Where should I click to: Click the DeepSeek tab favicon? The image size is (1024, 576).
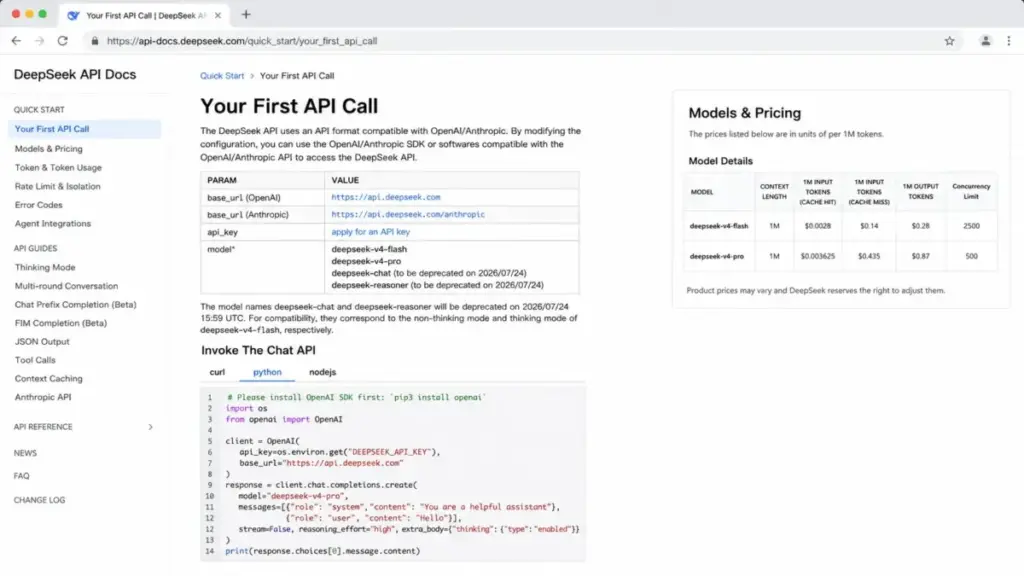tap(73, 15)
